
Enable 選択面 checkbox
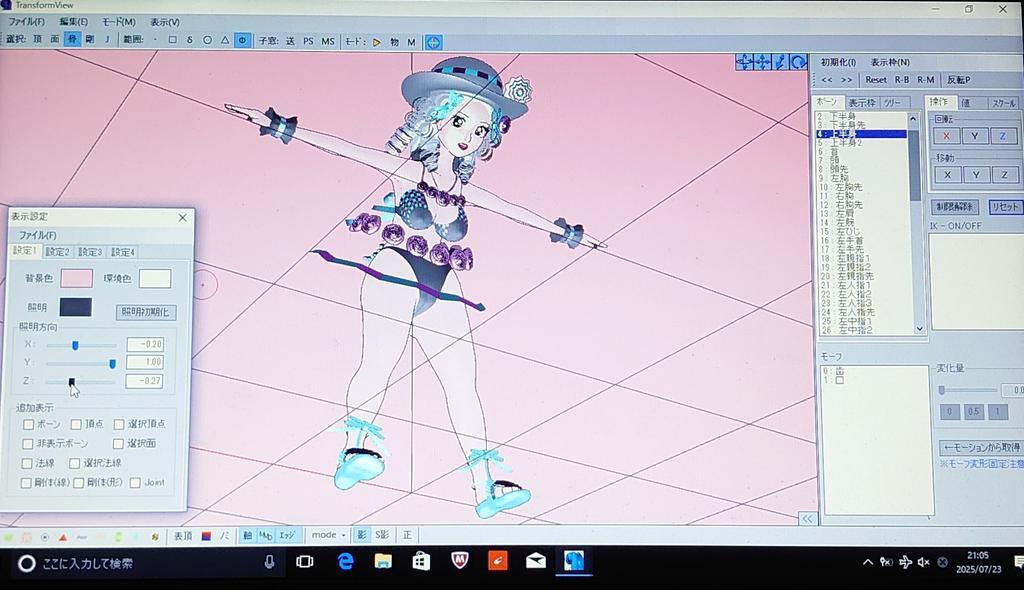coord(118,444)
